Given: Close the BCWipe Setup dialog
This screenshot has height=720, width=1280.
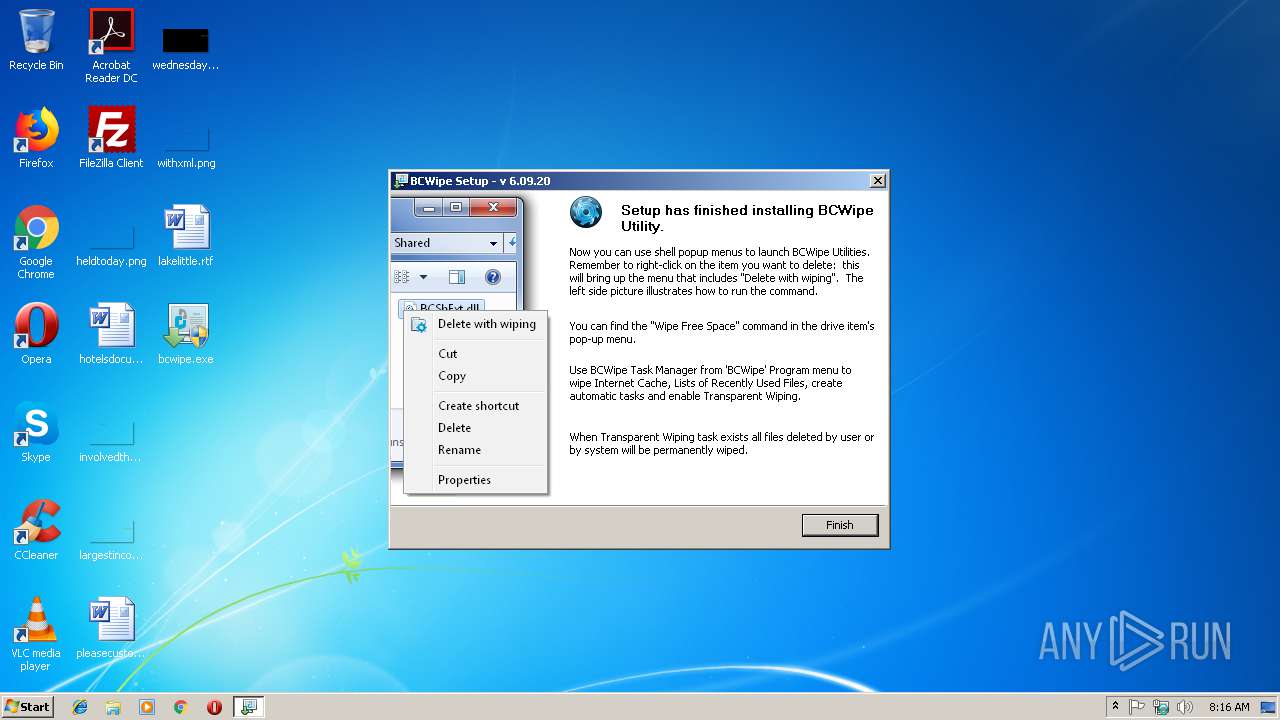Looking at the screenshot, I should coord(877,181).
